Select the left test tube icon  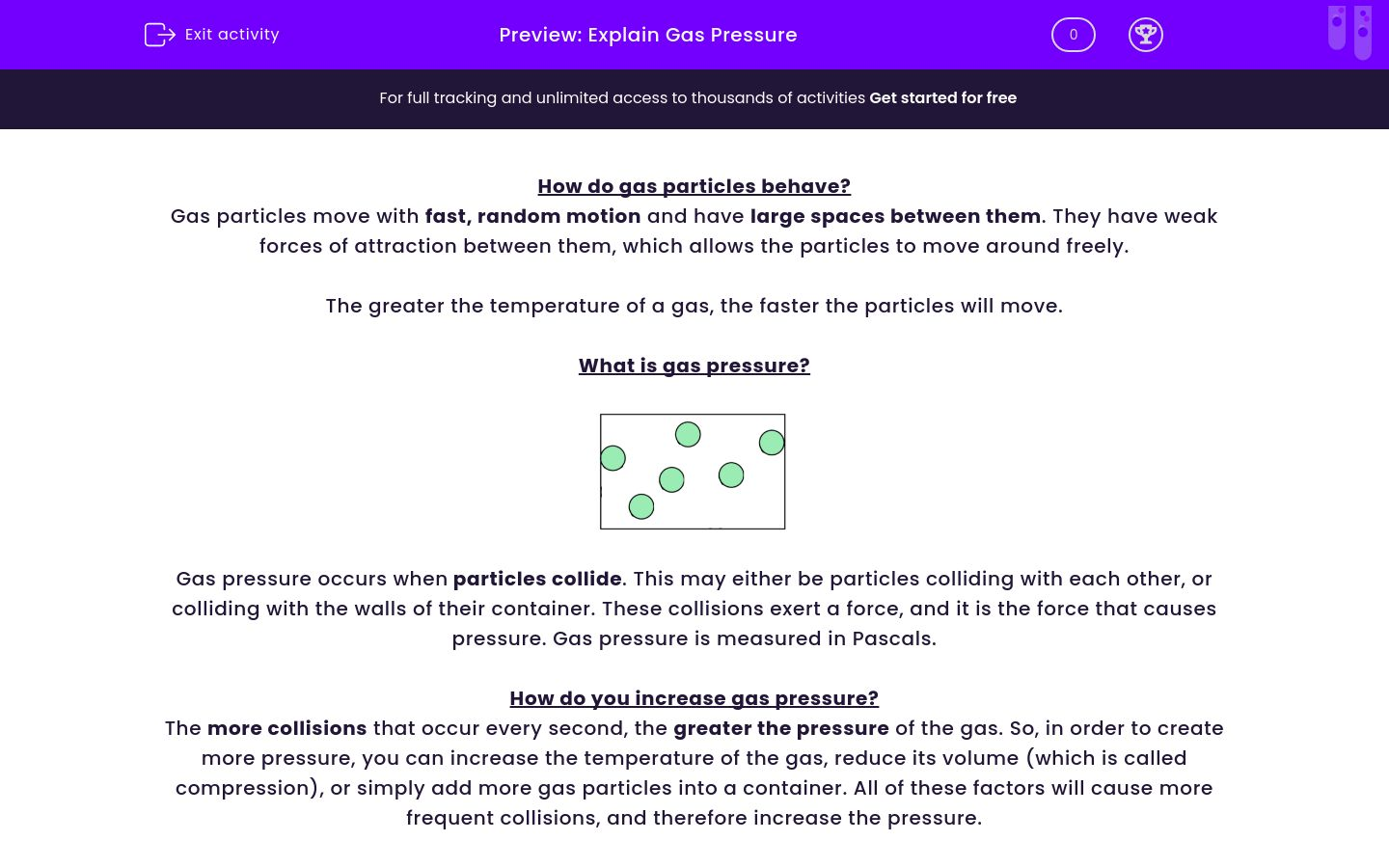point(1336,31)
